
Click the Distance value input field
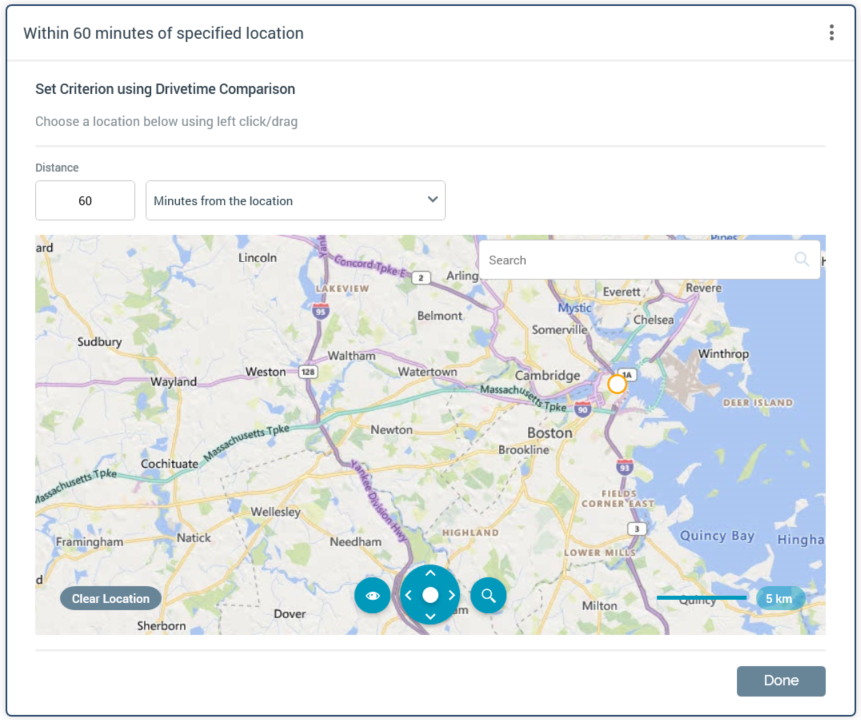pyautogui.click(x=85, y=201)
